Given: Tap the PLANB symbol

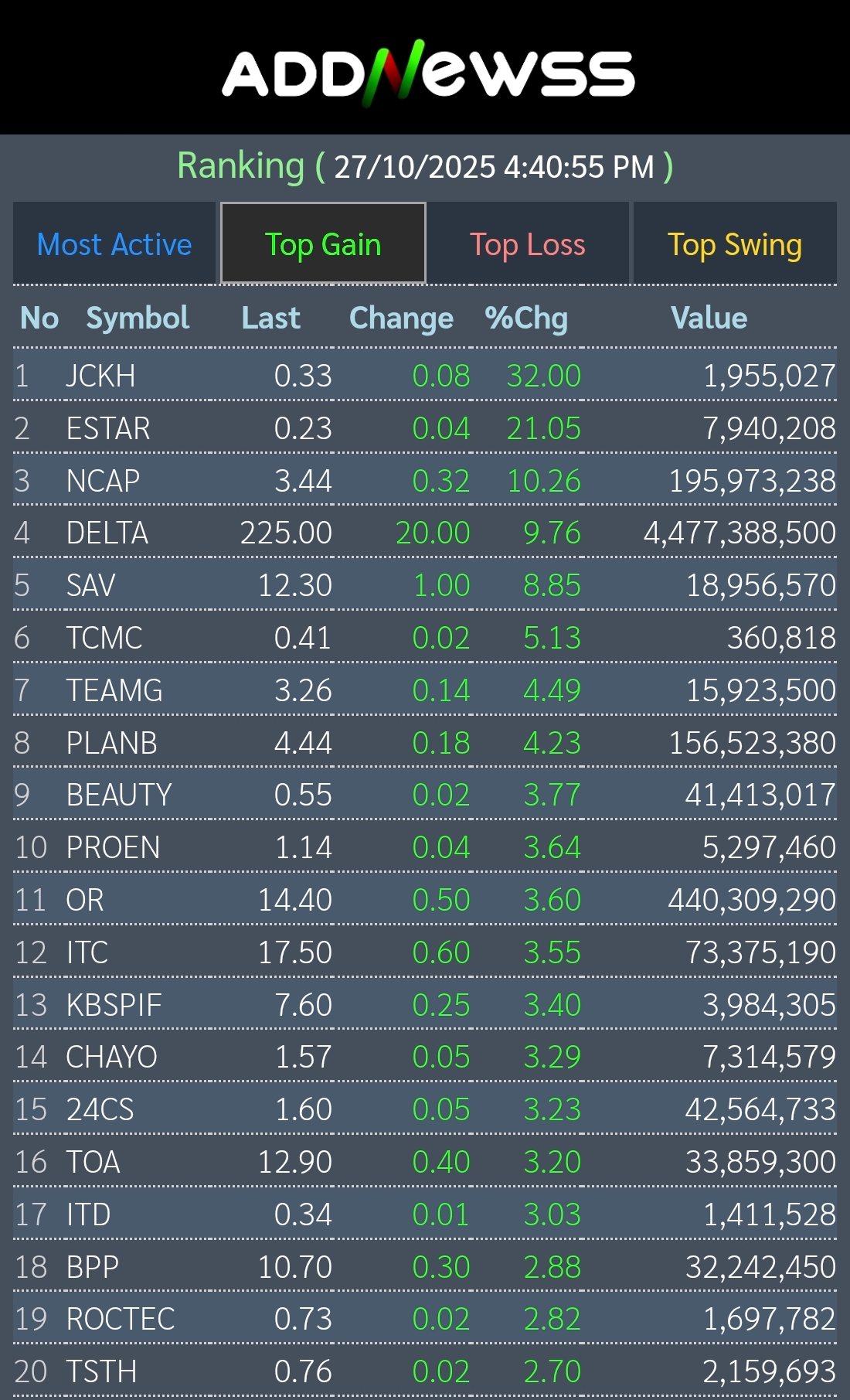Looking at the screenshot, I should tap(111, 743).
